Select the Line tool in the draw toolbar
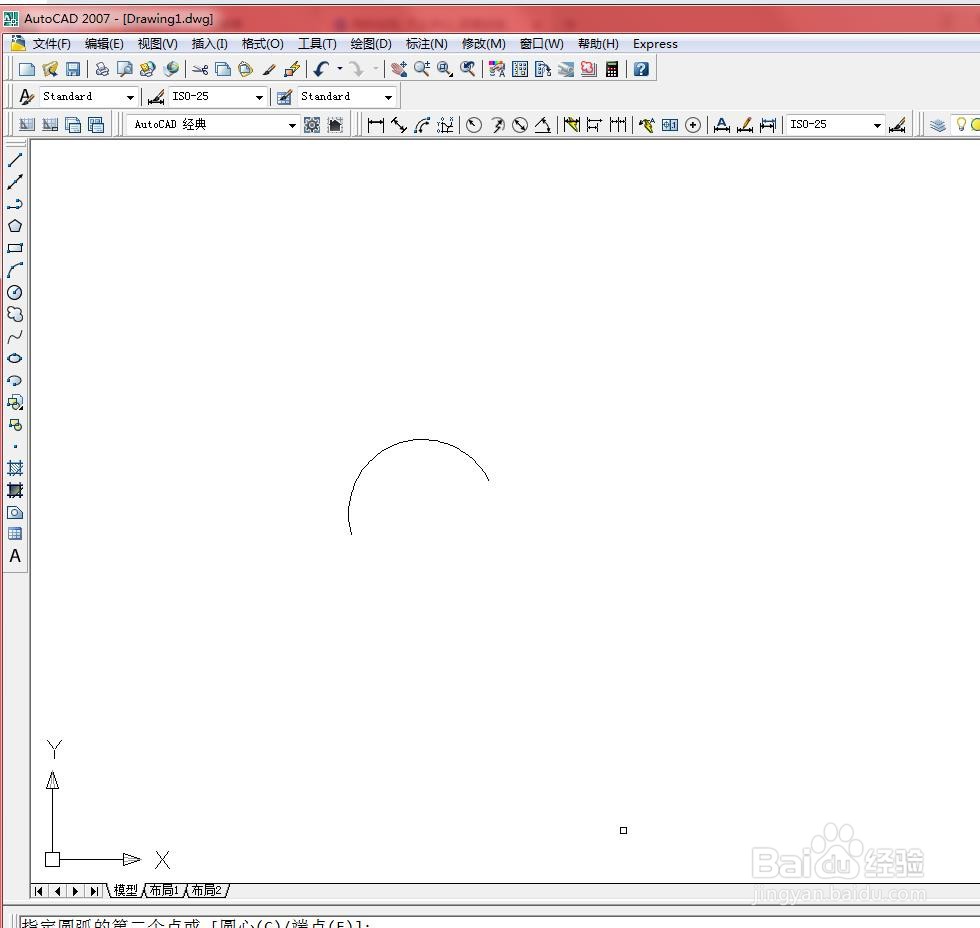This screenshot has width=980, height=928. [x=15, y=160]
